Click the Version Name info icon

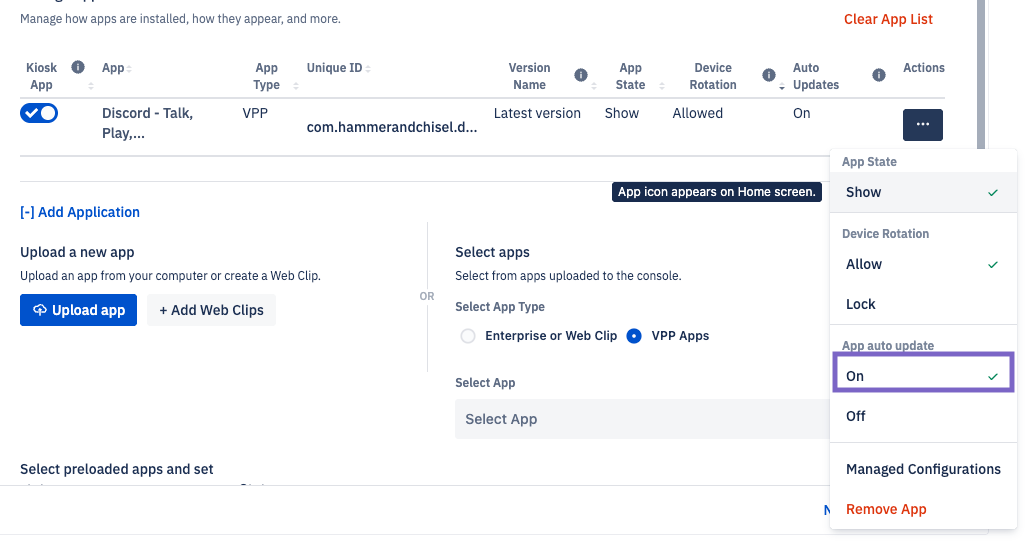[581, 75]
